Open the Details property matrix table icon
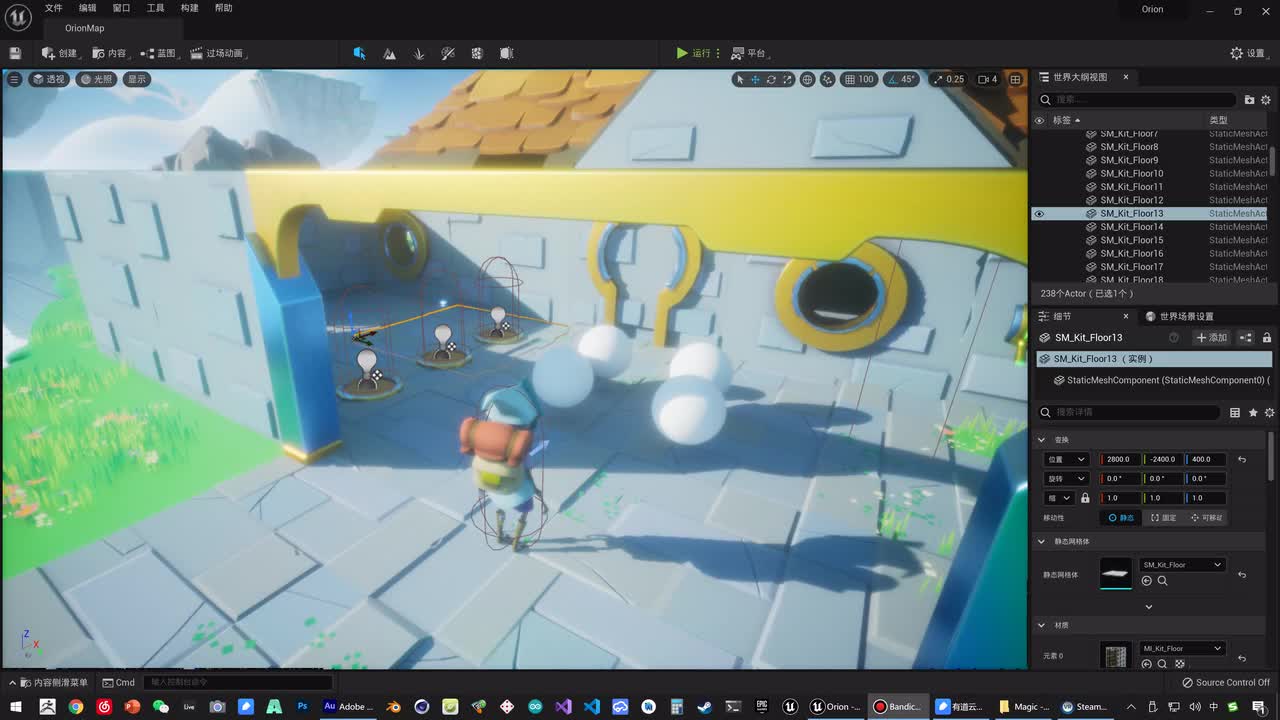Screen dimensions: 1280x720 point(1235,412)
